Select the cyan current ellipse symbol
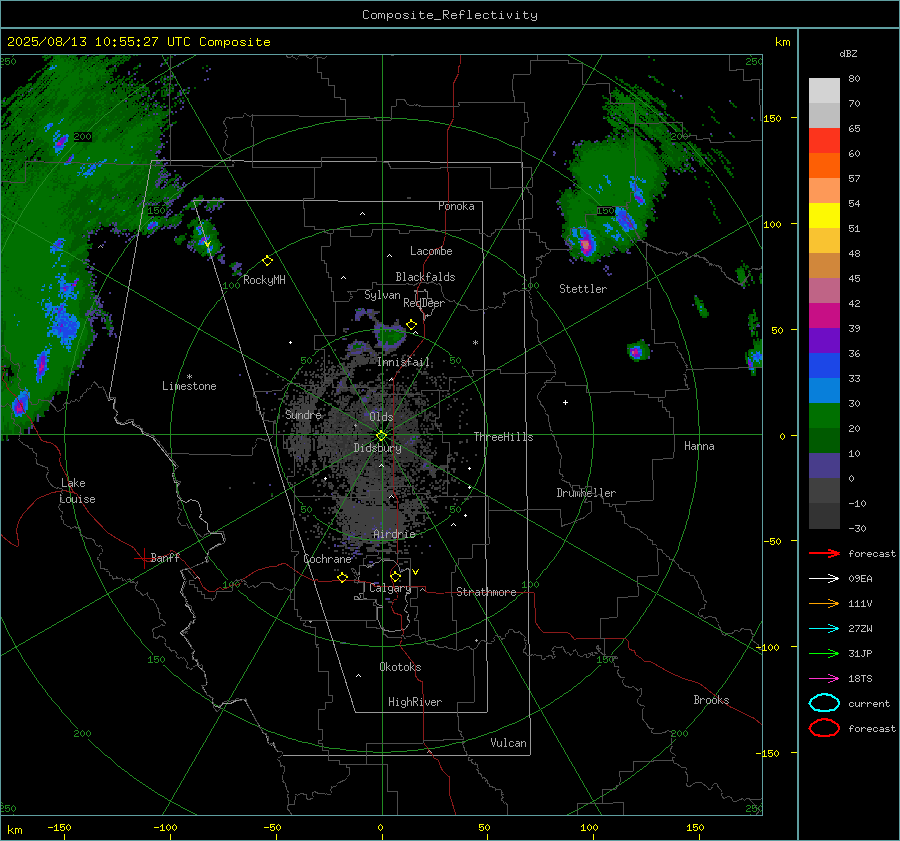 tap(824, 703)
